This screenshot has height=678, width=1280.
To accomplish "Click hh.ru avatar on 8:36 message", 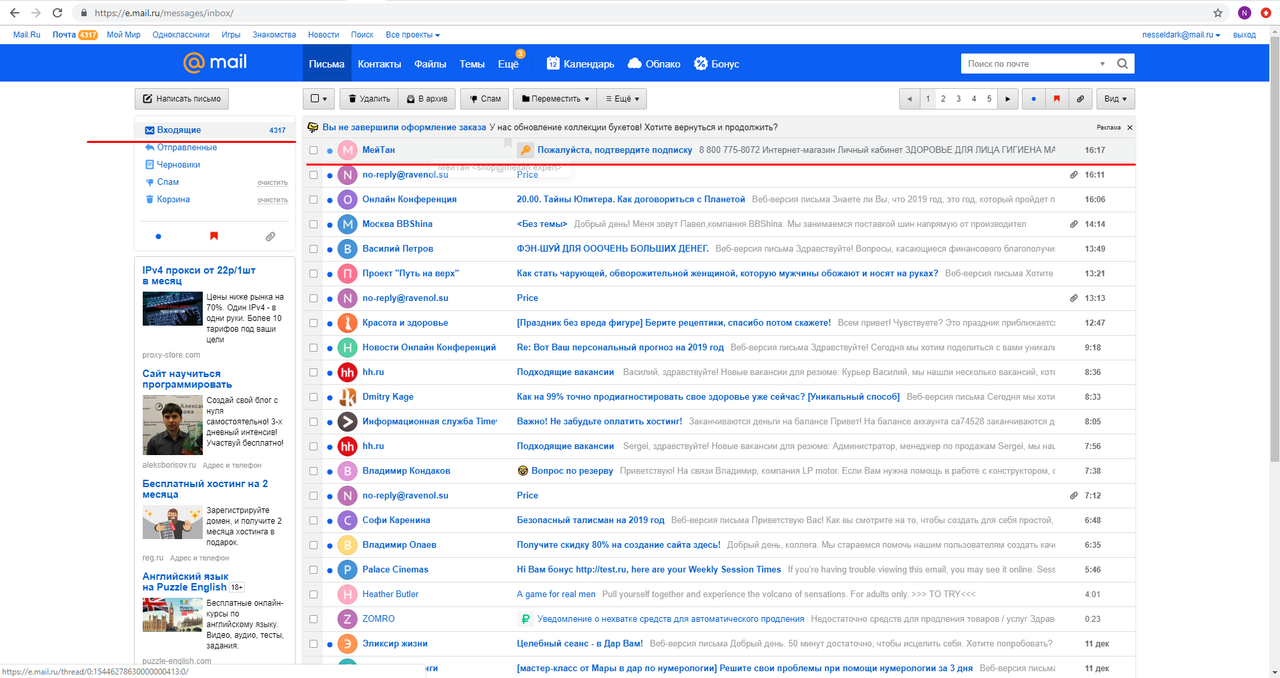I will pyautogui.click(x=348, y=372).
